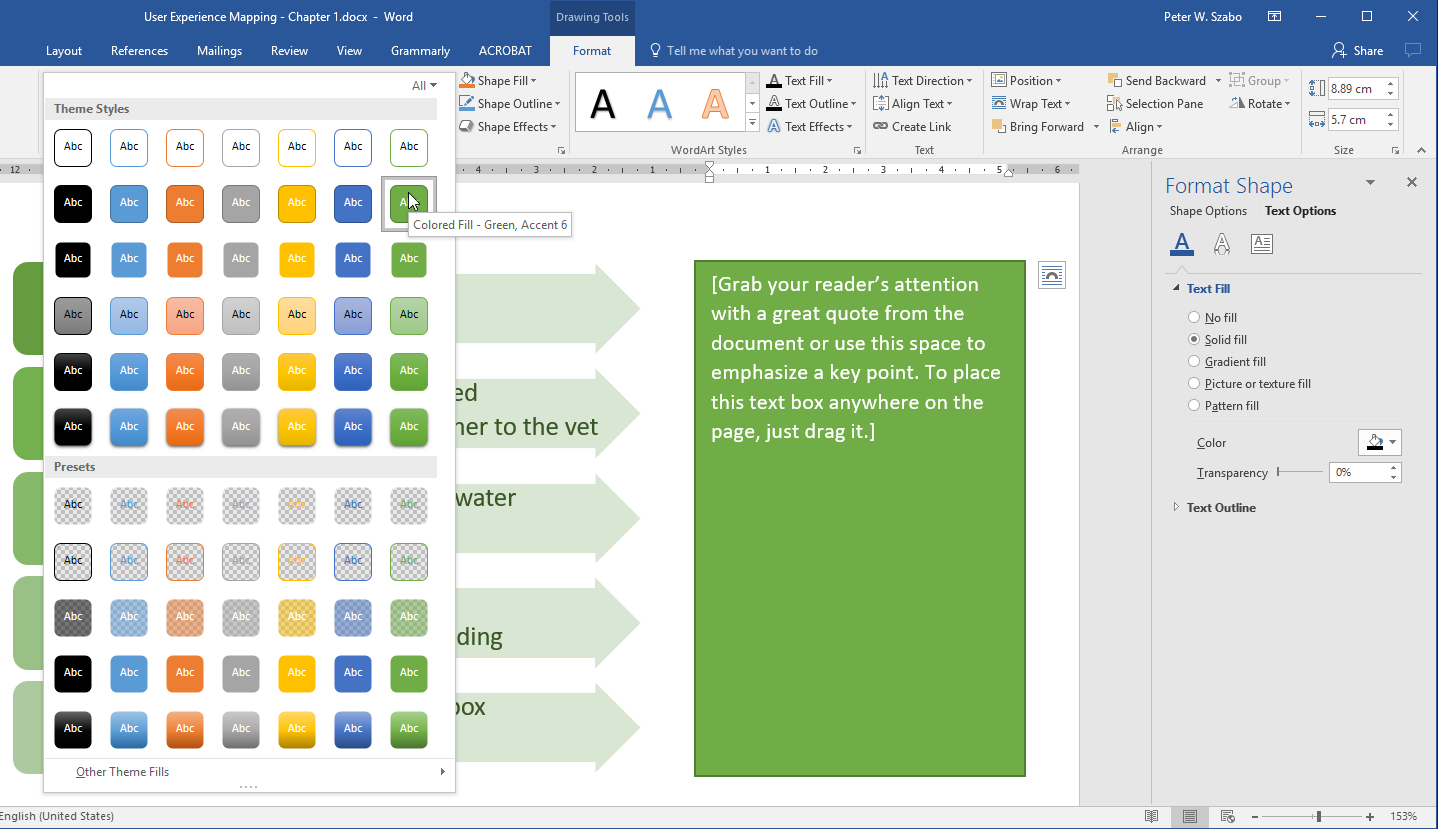The width and height of the screenshot is (1438, 829).
Task: Switch to the Review ribbon tab
Action: pyautogui.click(x=289, y=51)
